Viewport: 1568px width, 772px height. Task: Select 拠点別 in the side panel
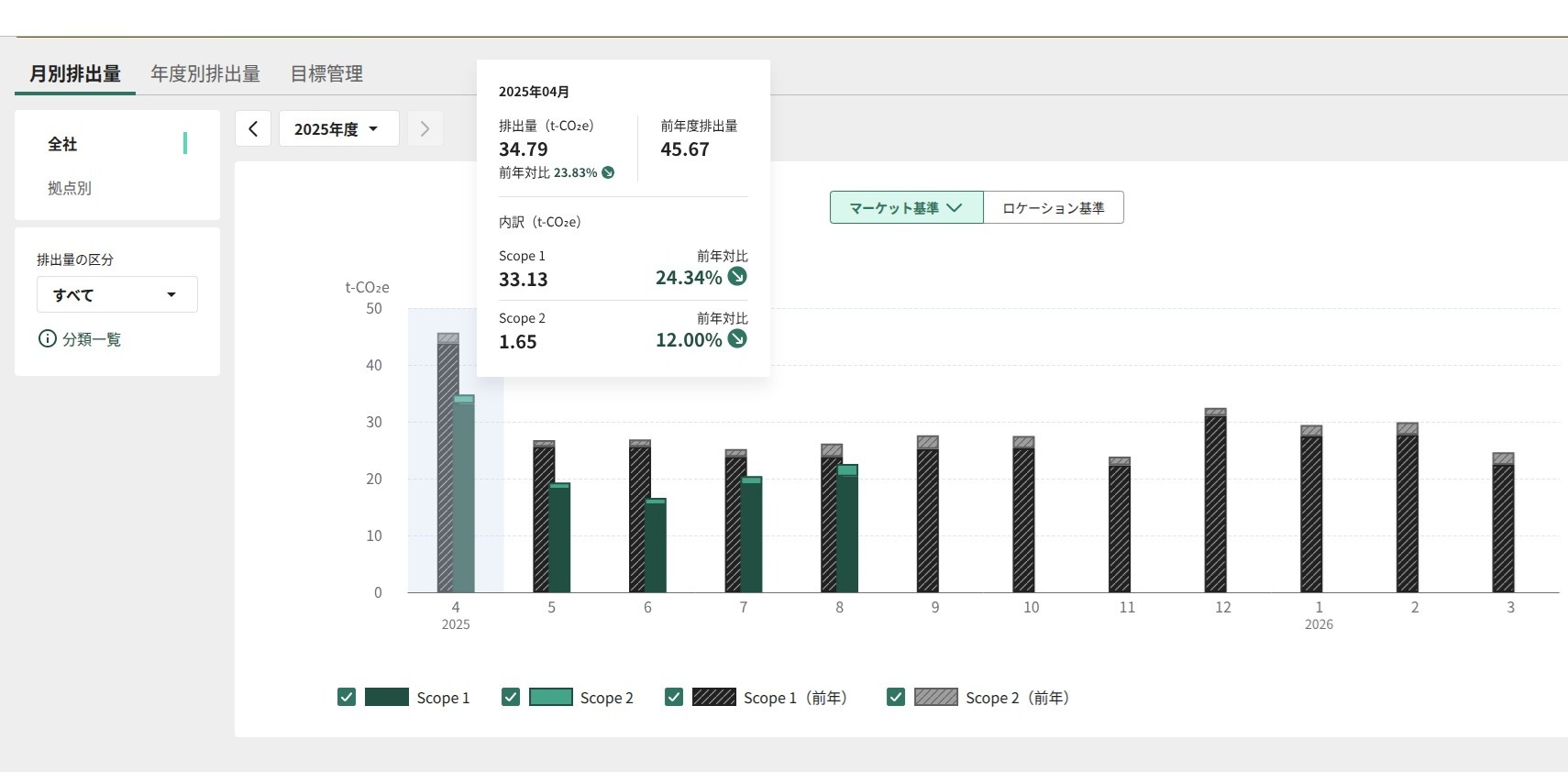(x=70, y=188)
